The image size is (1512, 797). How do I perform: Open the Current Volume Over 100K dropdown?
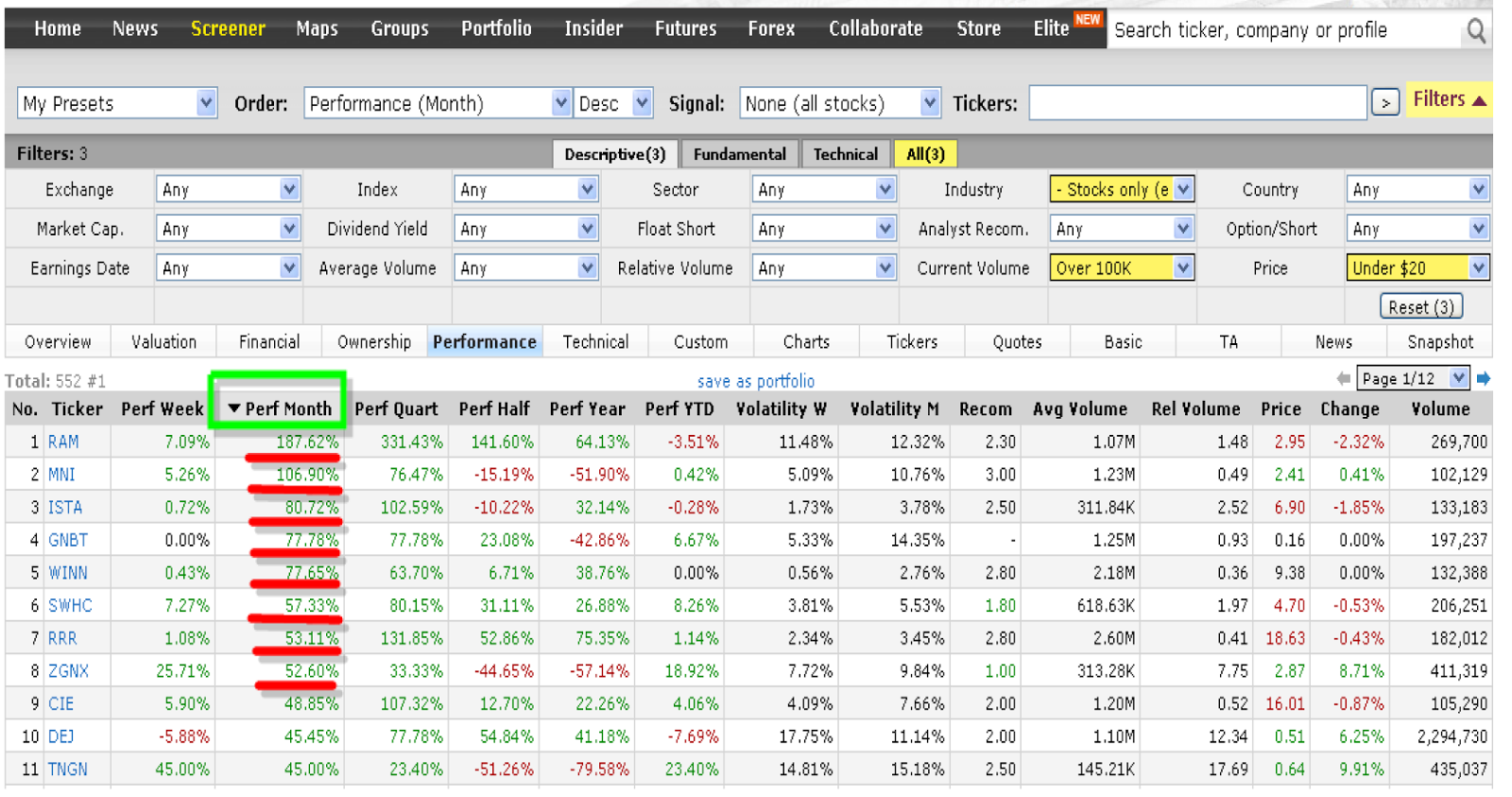click(x=1122, y=269)
